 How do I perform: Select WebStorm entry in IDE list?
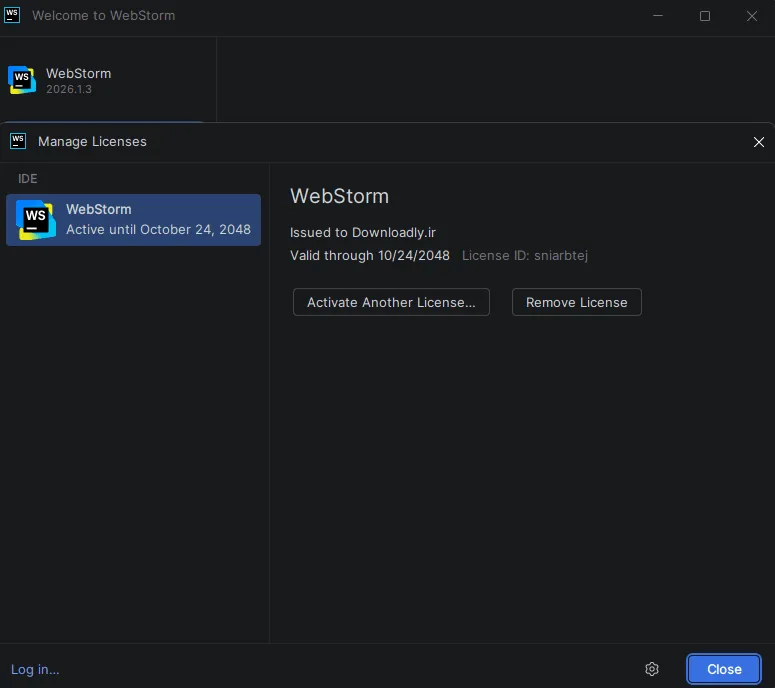133,219
